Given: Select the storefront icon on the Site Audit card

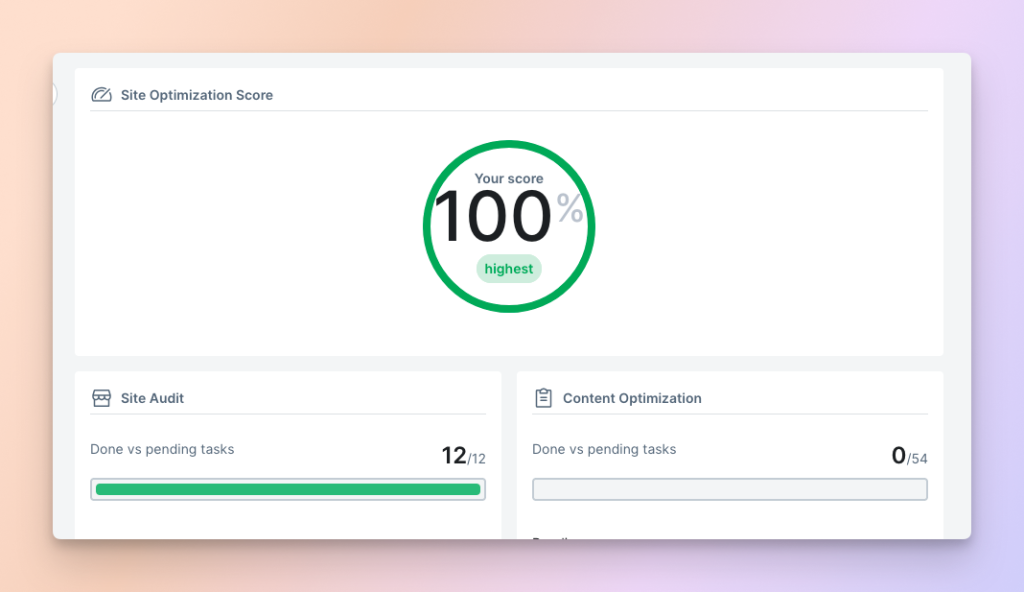Looking at the screenshot, I should click(x=101, y=397).
